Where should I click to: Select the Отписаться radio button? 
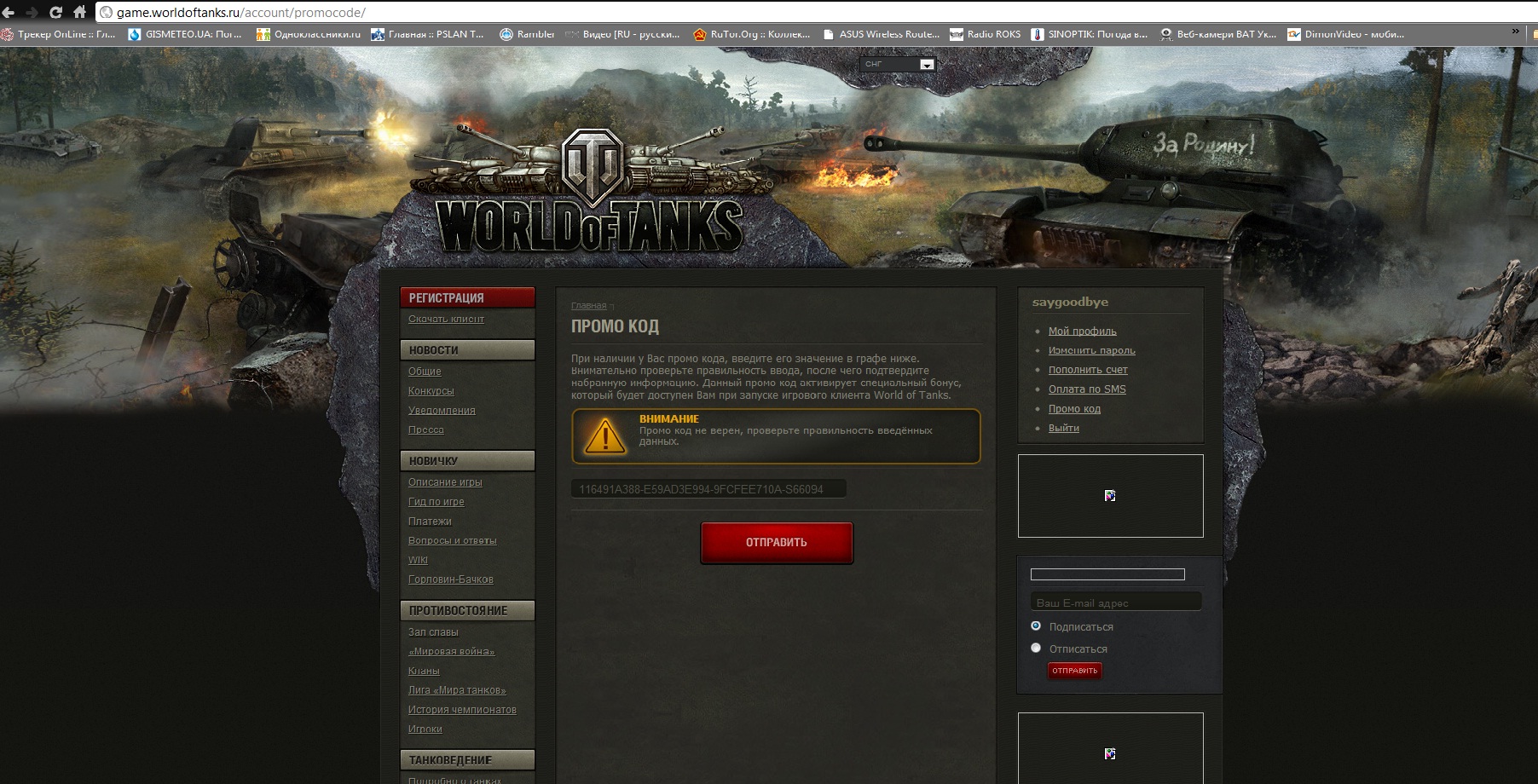1036,648
